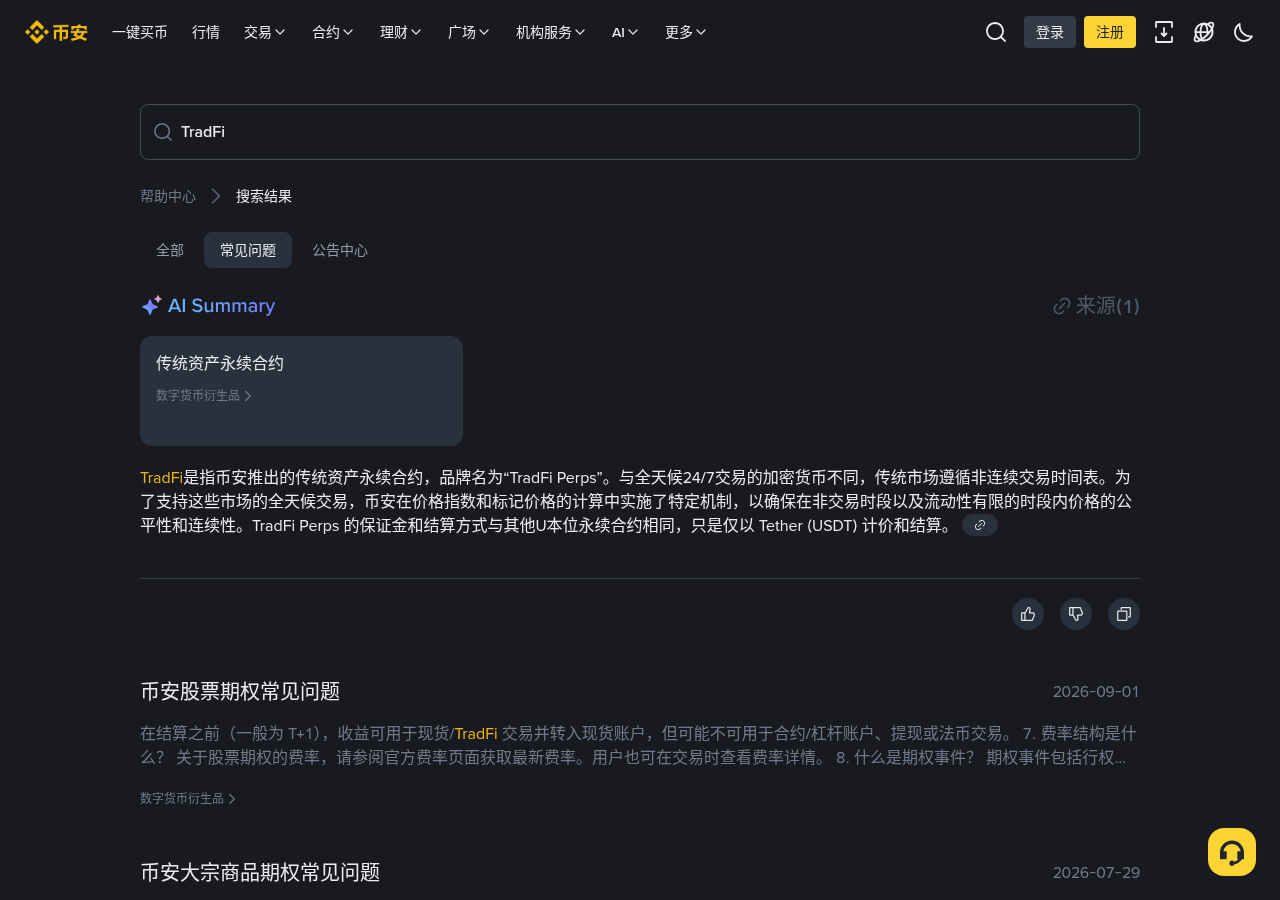
Task: Switch to the 公告中心 tab
Action: pos(340,250)
